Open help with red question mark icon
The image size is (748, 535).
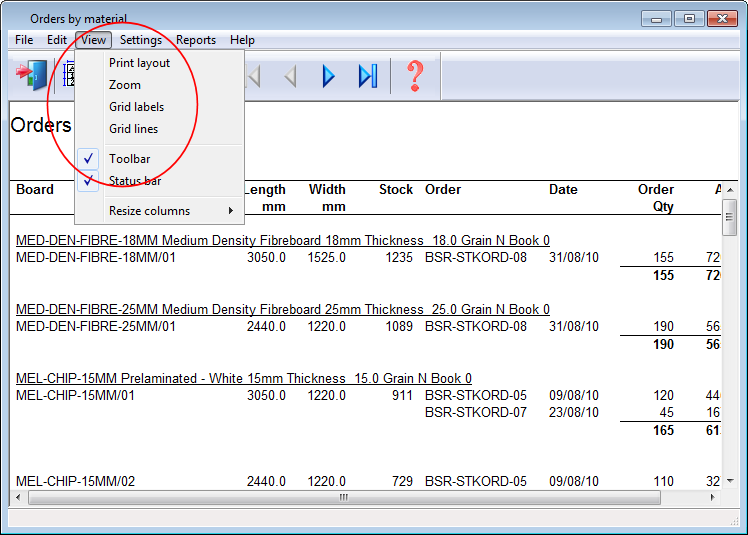tap(415, 76)
